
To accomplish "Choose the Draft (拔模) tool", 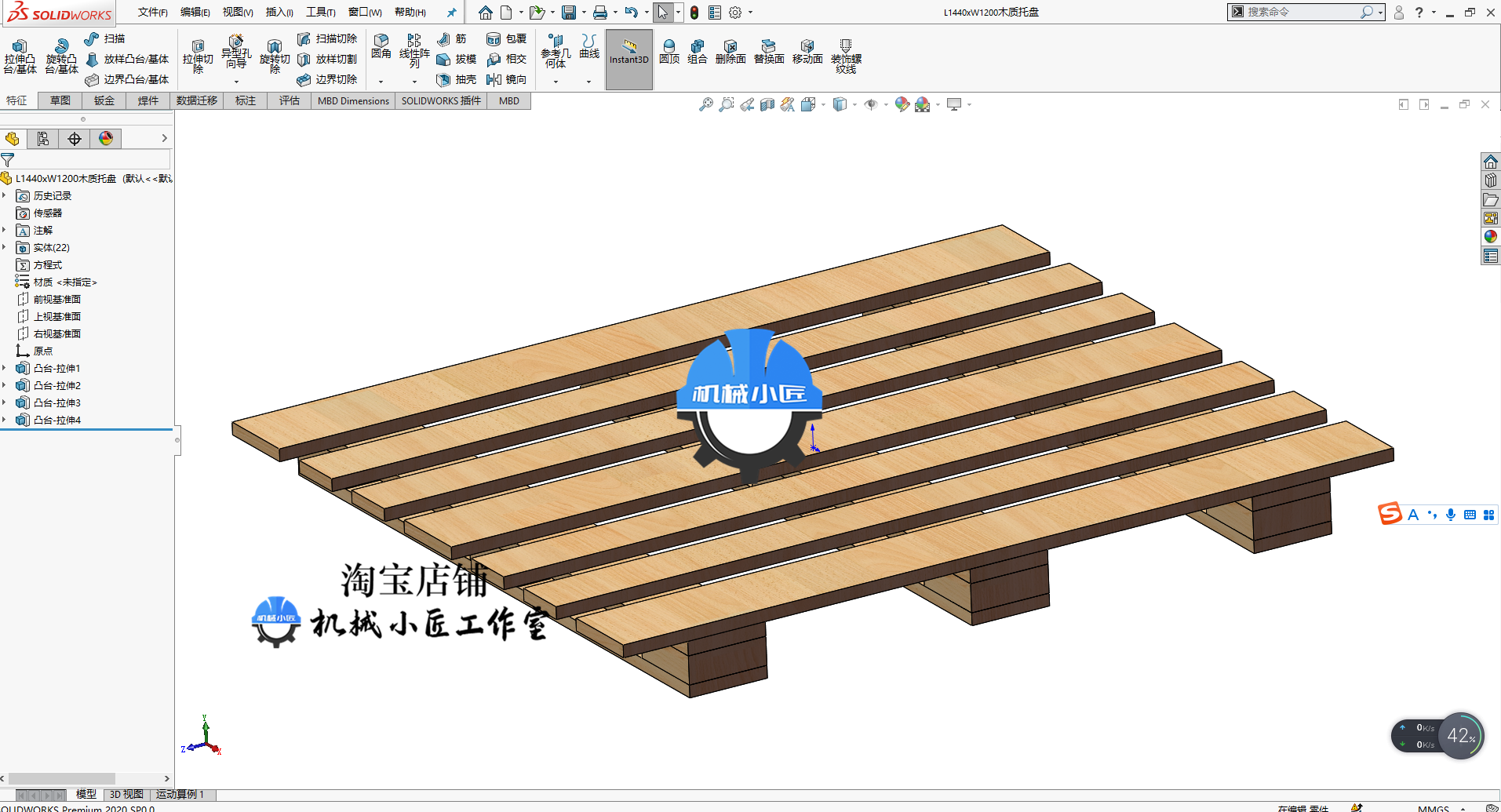I will click(x=457, y=59).
